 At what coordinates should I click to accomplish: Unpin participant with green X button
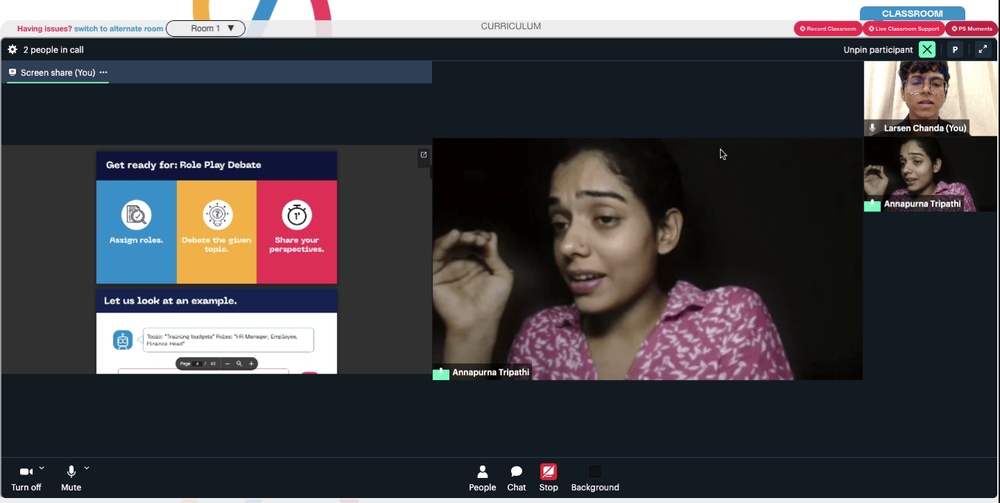(927, 50)
